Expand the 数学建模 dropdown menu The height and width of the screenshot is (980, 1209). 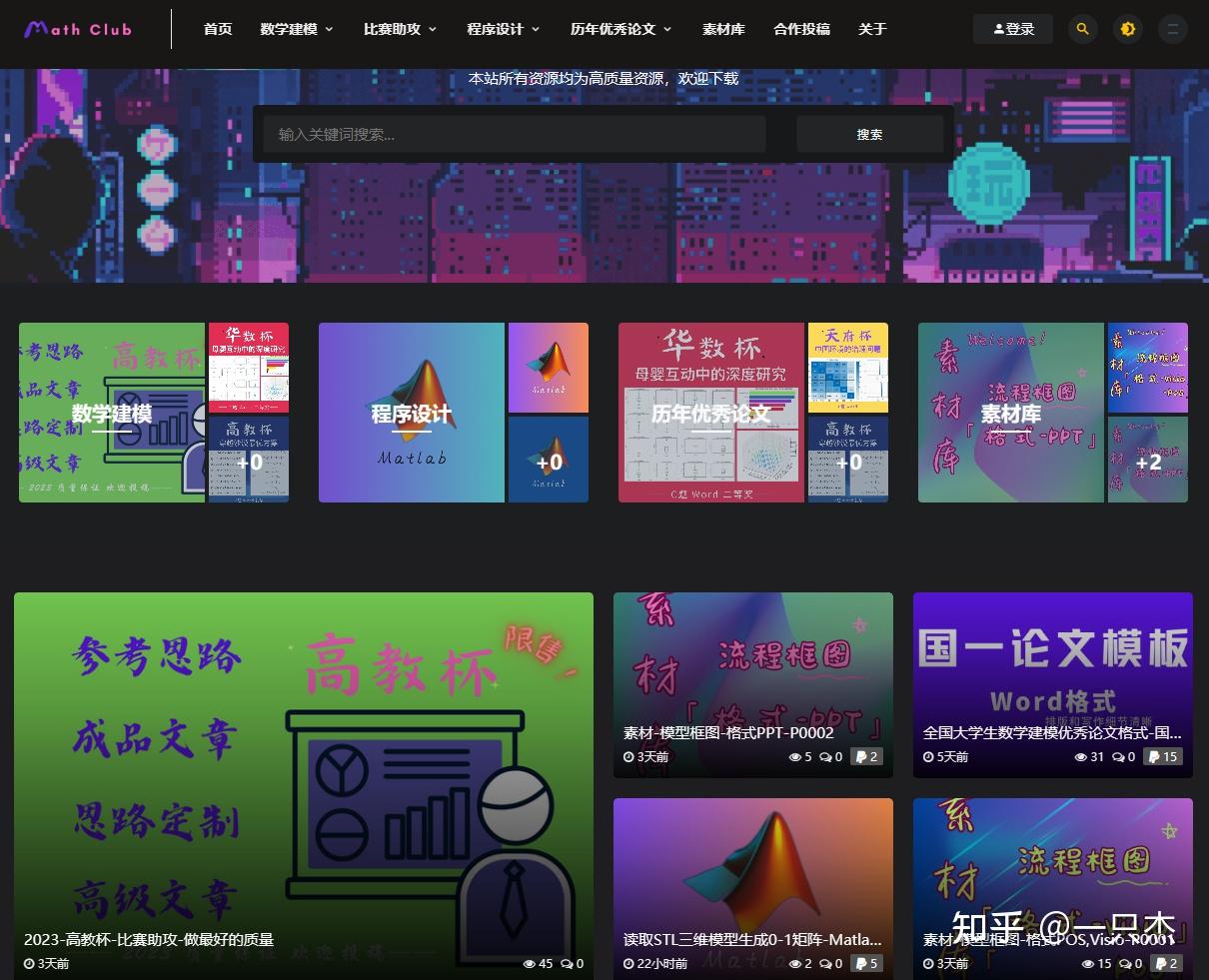[x=290, y=29]
